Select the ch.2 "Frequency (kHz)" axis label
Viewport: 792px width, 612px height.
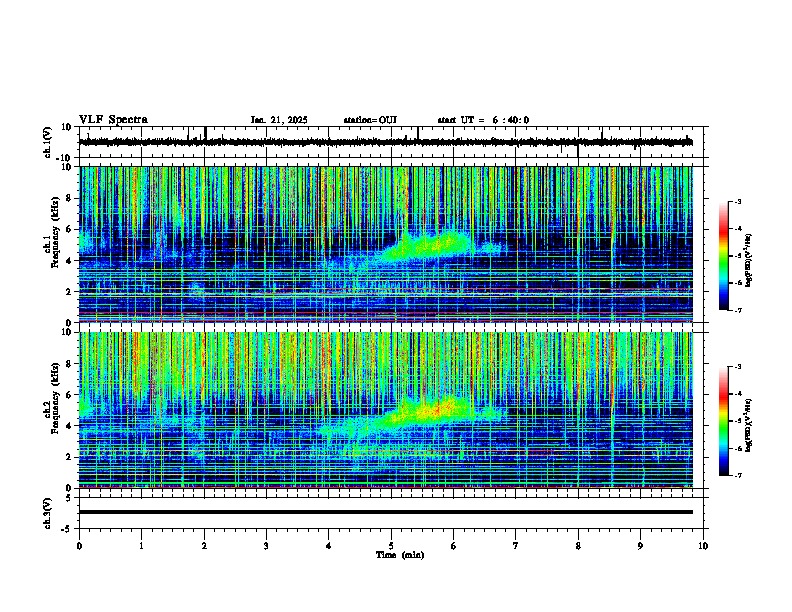[55, 397]
